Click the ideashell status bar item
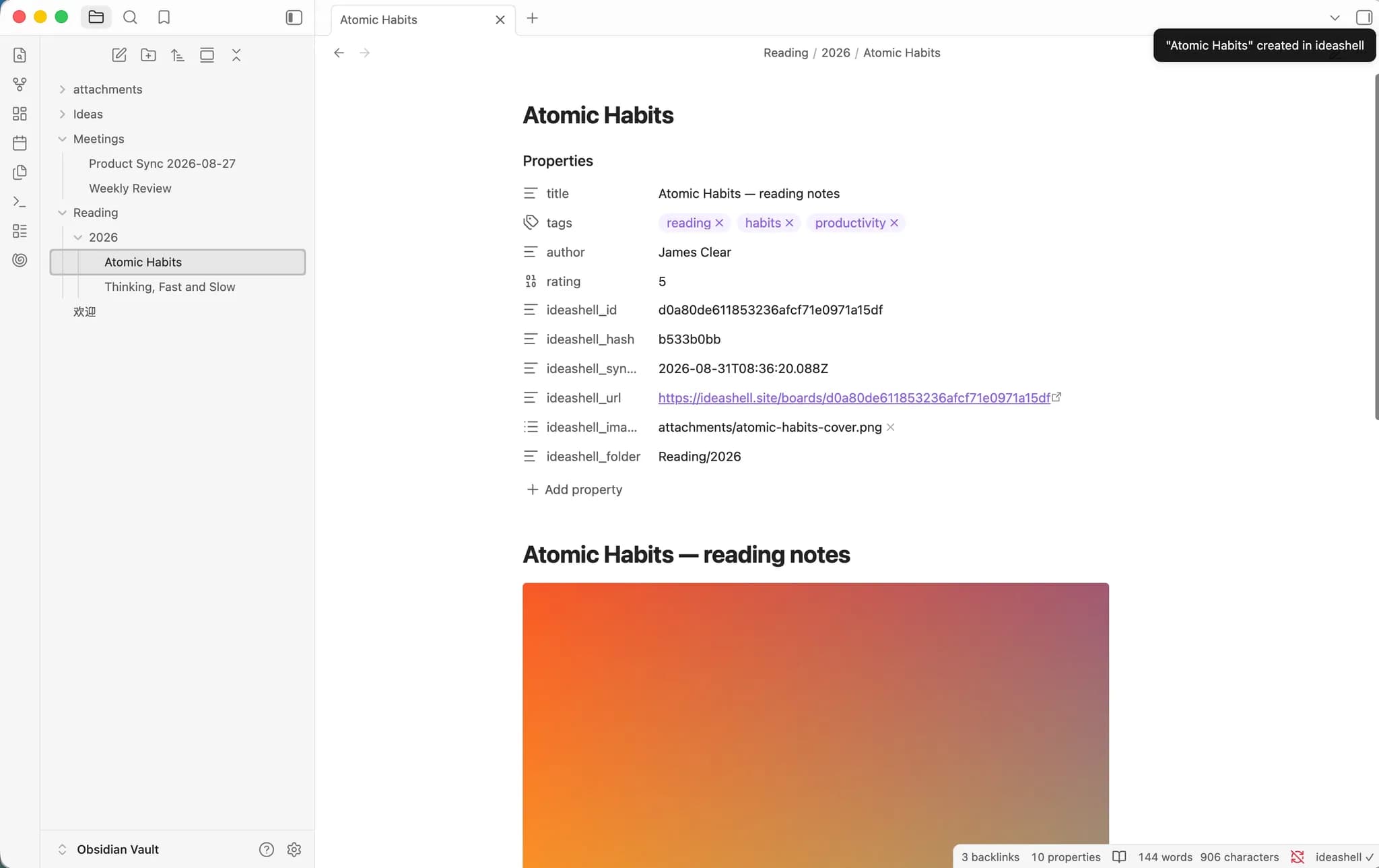 pyautogui.click(x=1344, y=857)
